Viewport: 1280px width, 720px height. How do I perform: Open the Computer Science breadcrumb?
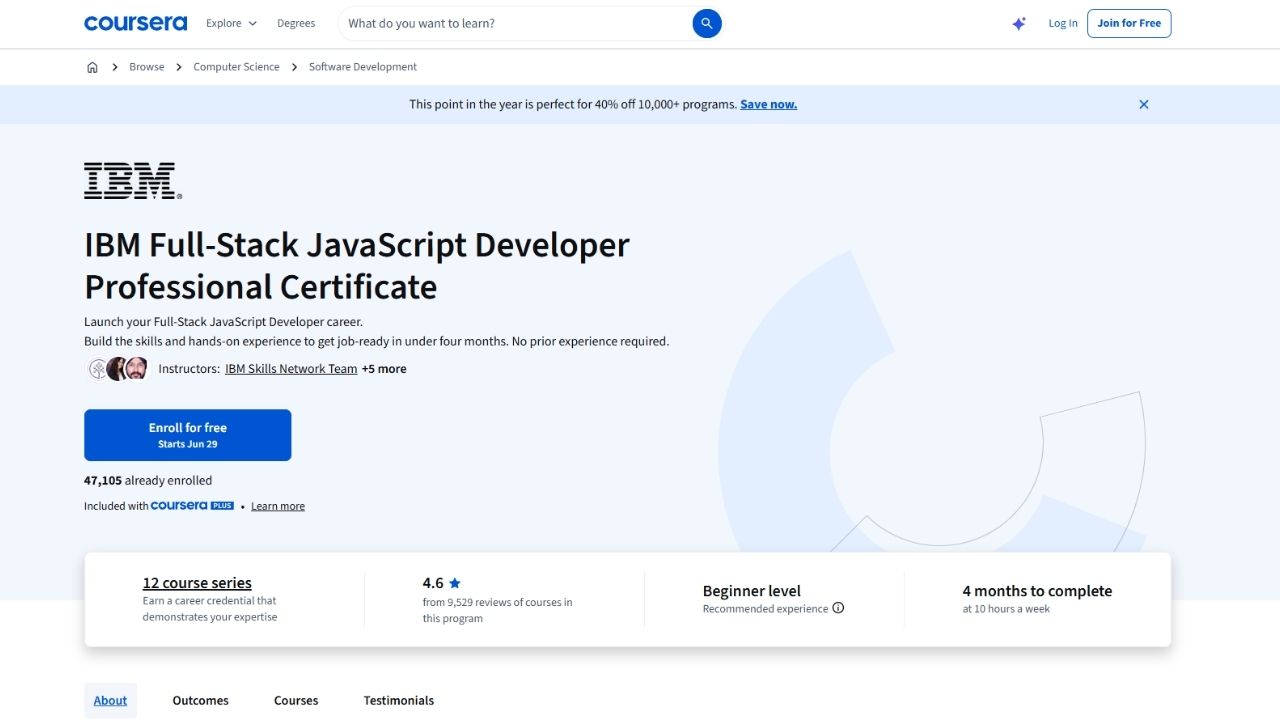click(236, 67)
